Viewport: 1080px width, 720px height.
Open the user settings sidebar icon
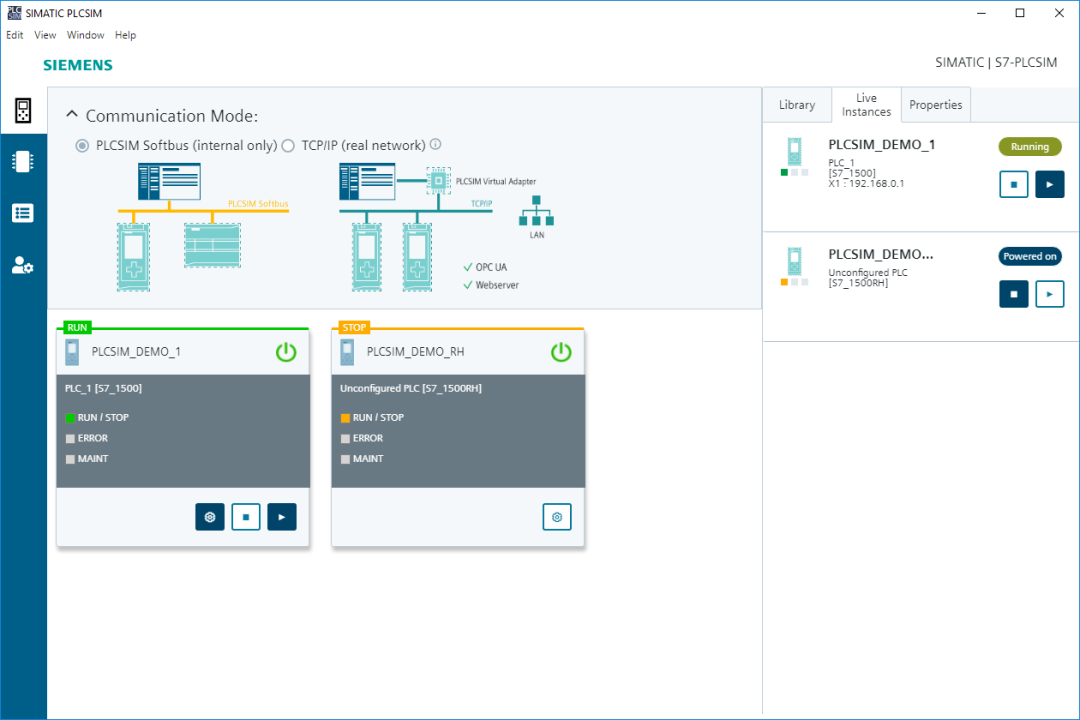(x=23, y=265)
